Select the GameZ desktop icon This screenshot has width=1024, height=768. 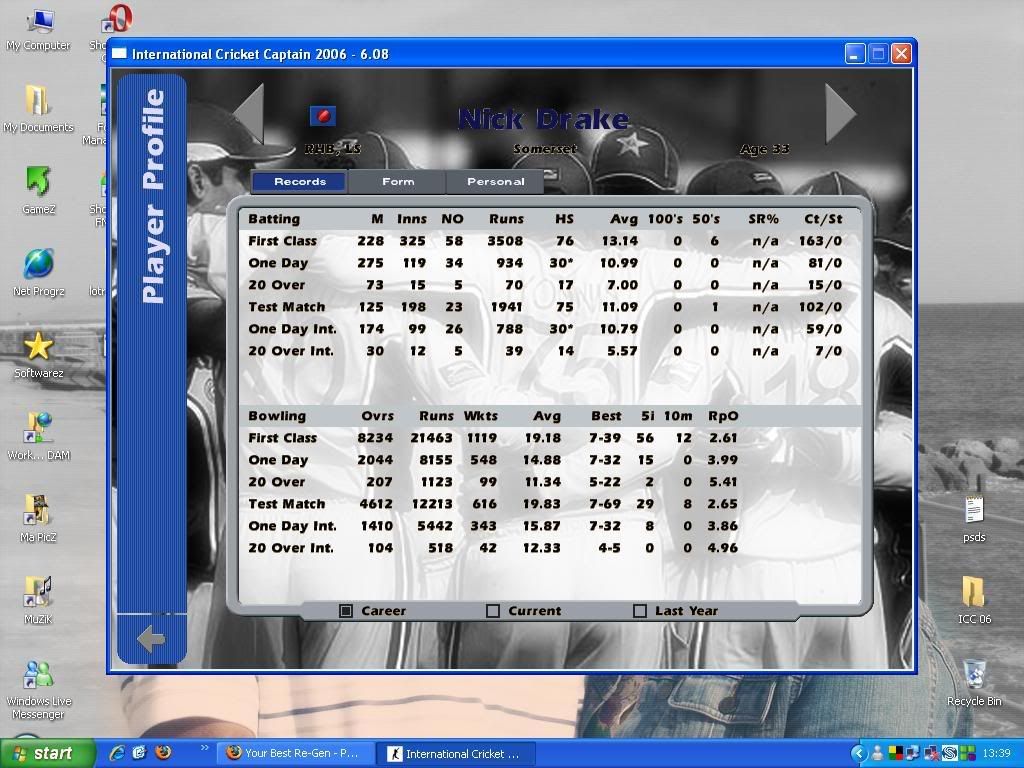coord(39,191)
